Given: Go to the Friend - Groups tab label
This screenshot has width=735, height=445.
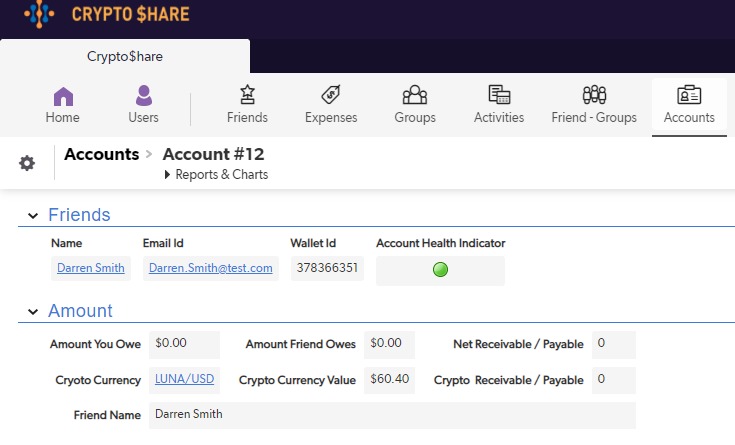Looking at the screenshot, I should point(594,117).
